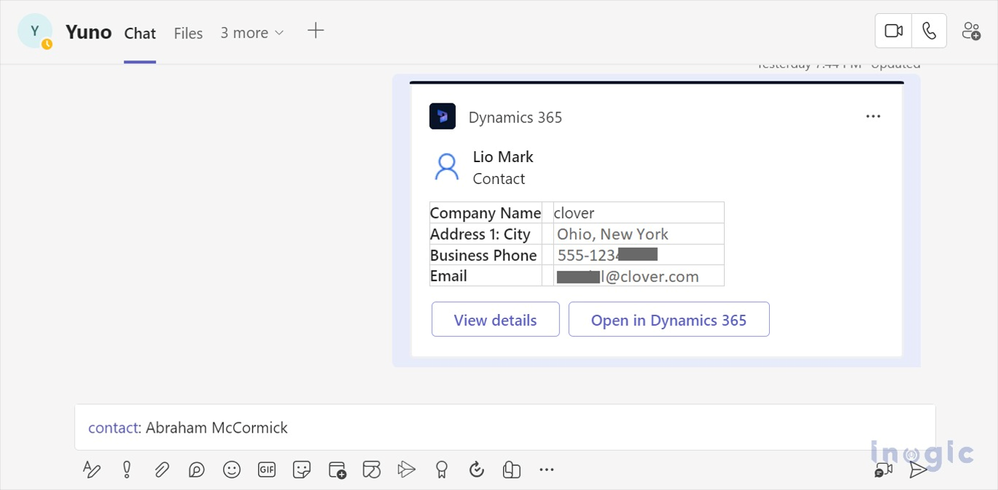Click the Dynamics 365 app logo

[442, 116]
